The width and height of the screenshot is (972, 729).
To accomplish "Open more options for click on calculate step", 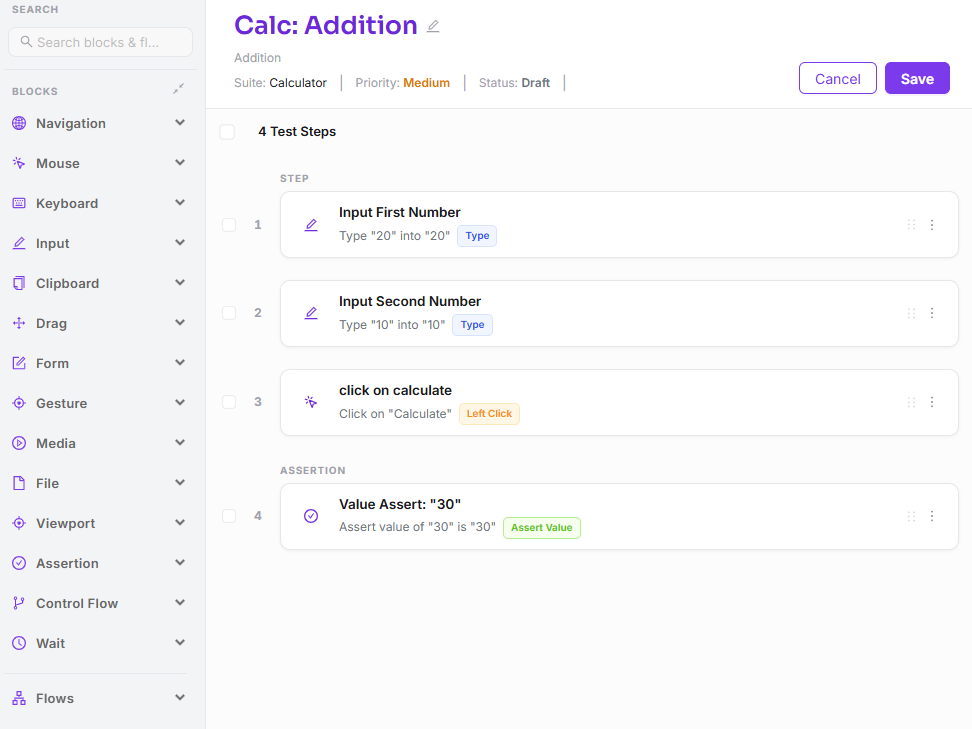I will point(932,402).
